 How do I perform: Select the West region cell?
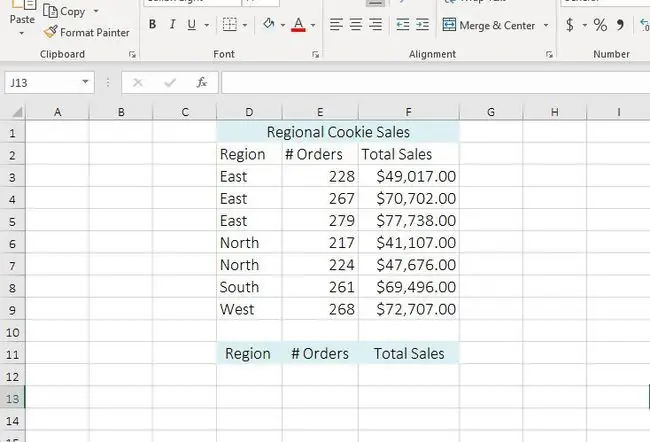coord(249,309)
